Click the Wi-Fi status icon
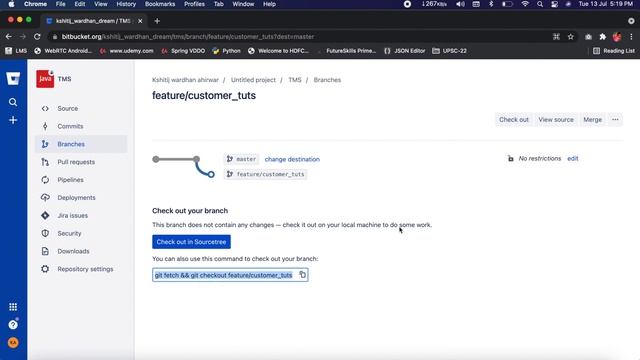This screenshot has height=360, width=640. pyautogui.click(x=525, y=4)
